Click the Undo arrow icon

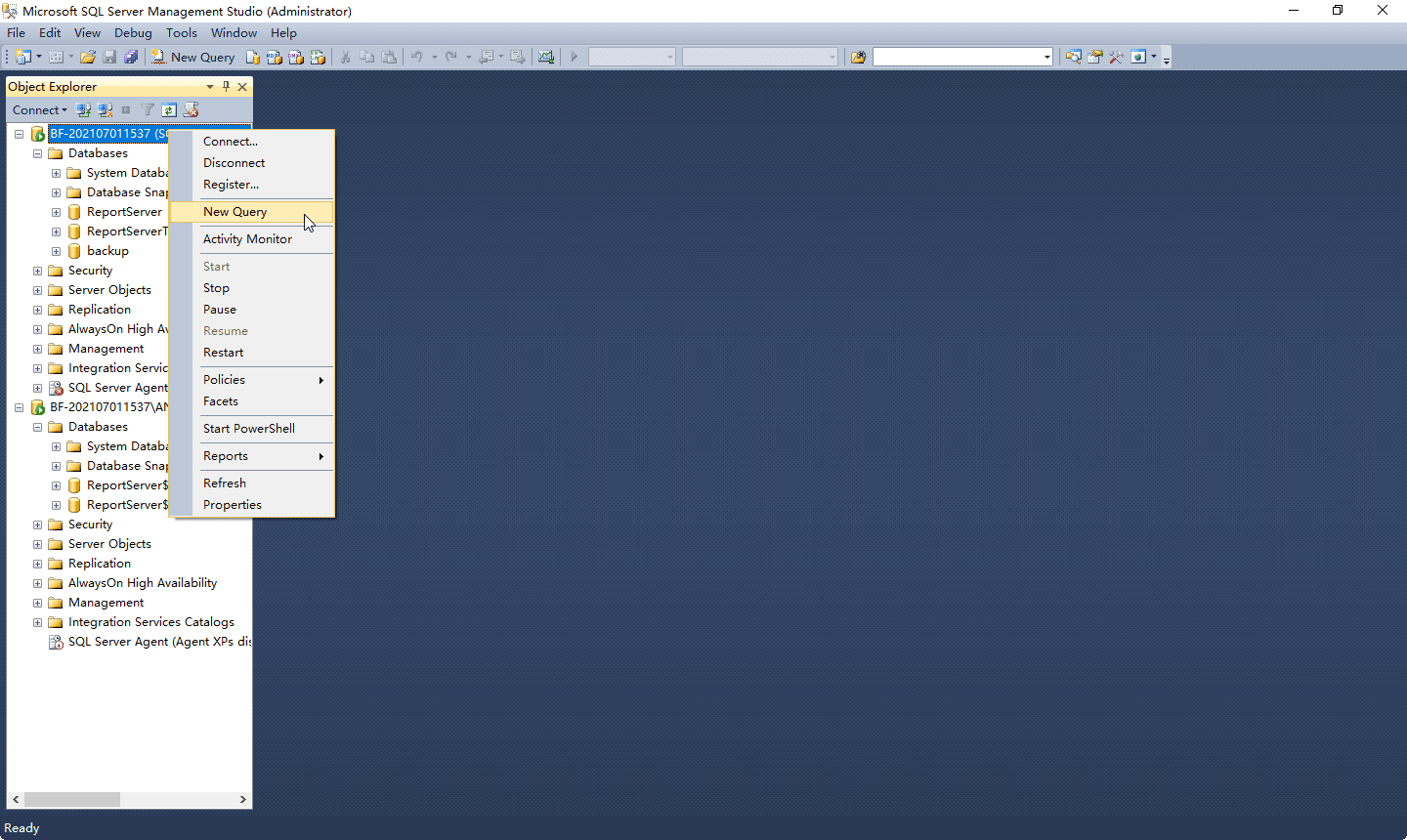tap(417, 57)
